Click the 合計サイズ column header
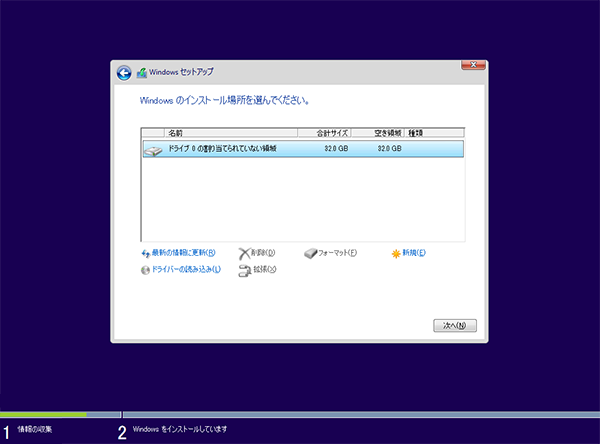The width and height of the screenshot is (600, 444). (x=324, y=133)
